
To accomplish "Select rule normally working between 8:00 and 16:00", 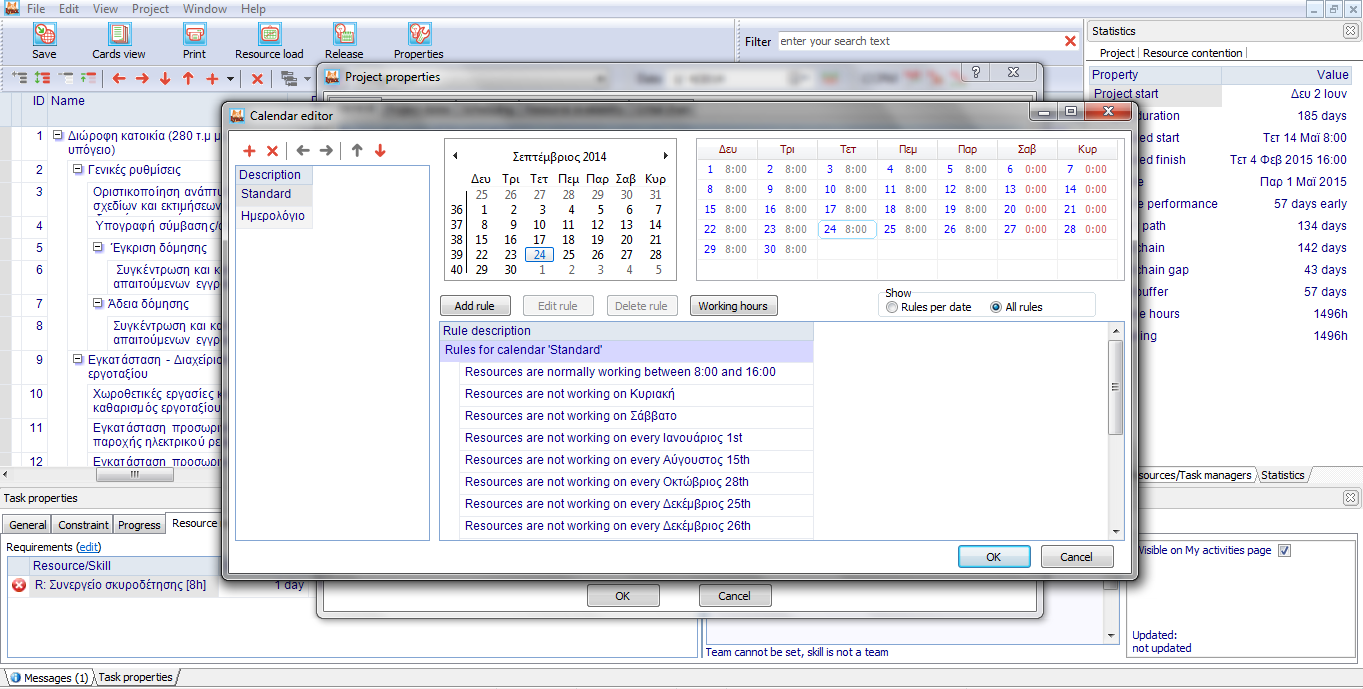I will (636, 372).
